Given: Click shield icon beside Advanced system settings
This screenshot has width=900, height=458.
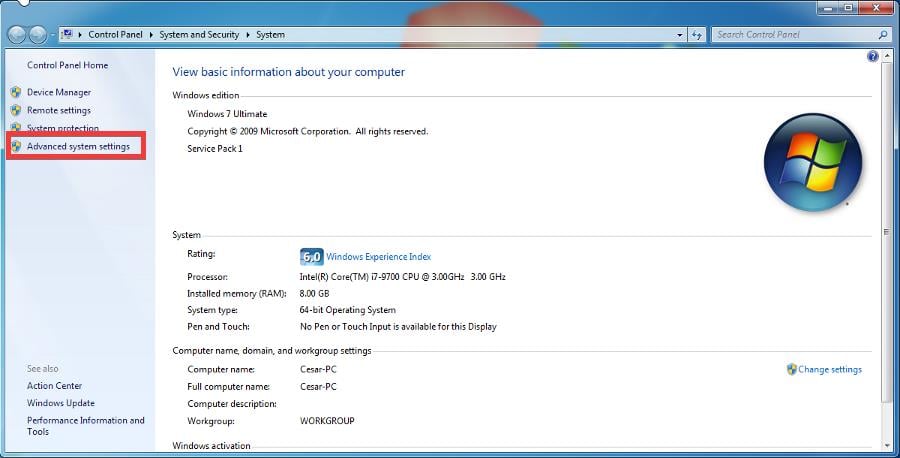Looking at the screenshot, I should coord(16,146).
